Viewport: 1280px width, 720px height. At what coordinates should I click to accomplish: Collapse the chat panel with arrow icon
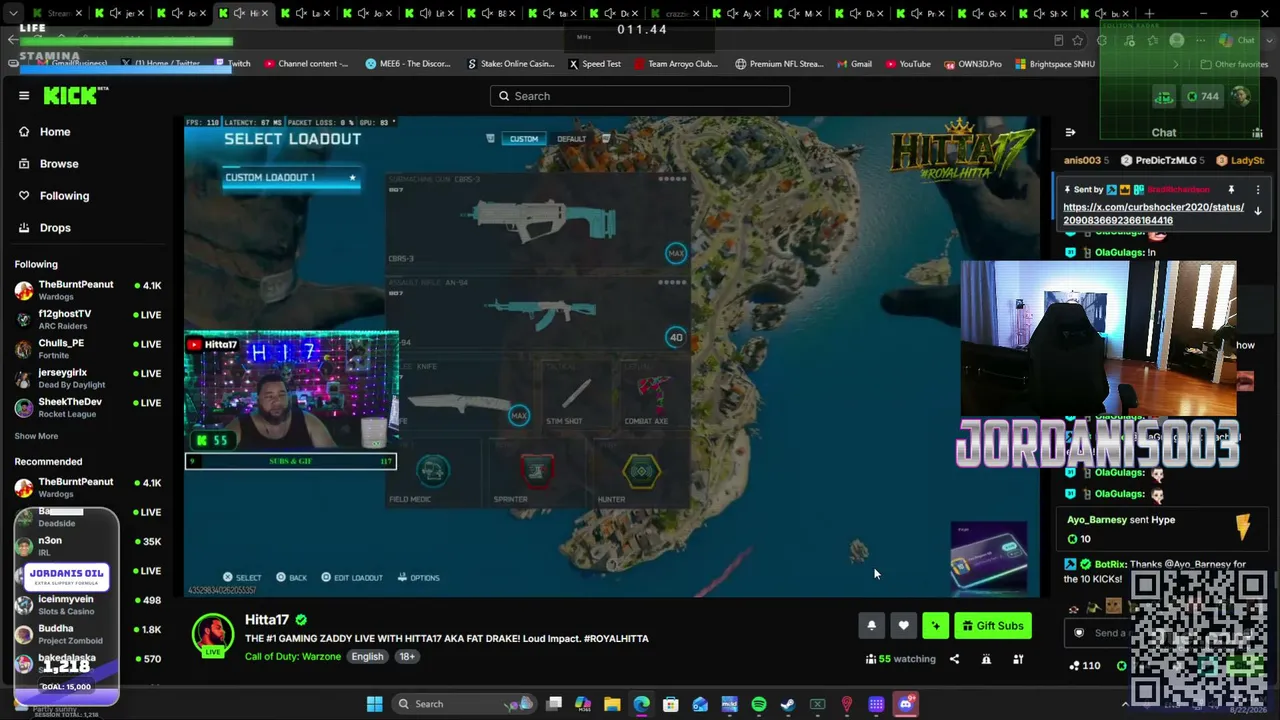click(1070, 132)
